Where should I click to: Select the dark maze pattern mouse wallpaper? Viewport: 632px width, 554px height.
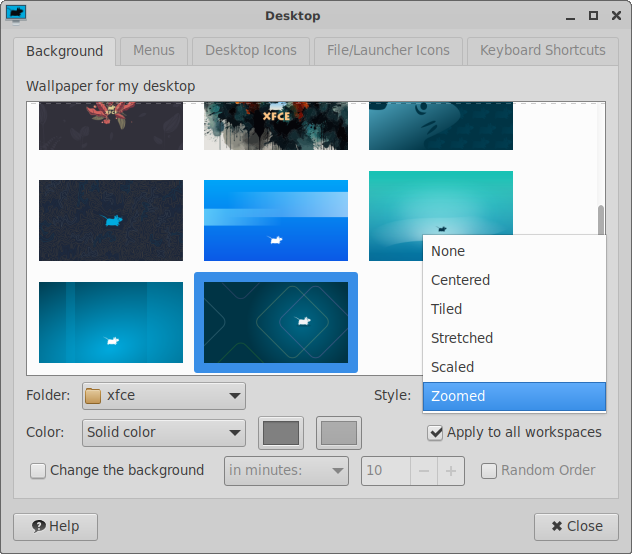111,220
